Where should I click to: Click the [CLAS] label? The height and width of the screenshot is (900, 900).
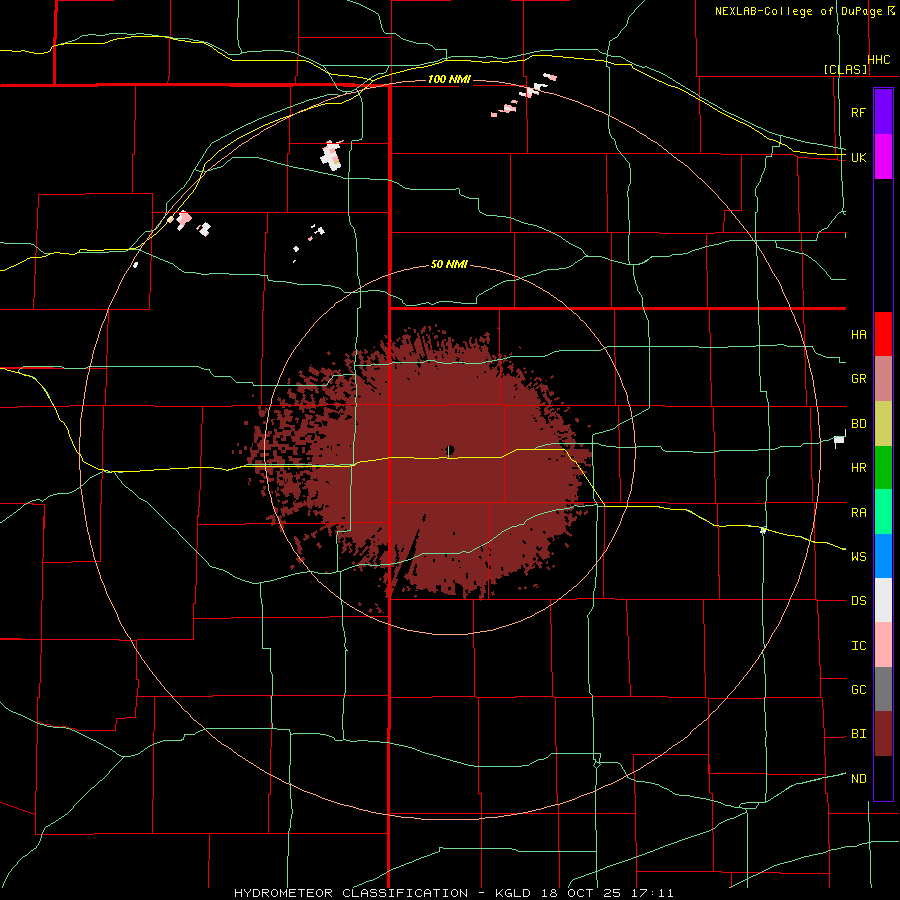coord(845,69)
